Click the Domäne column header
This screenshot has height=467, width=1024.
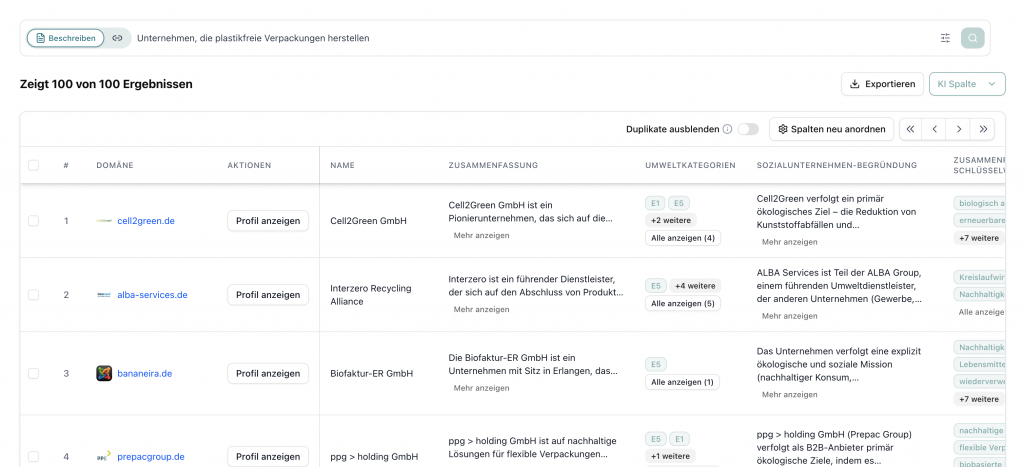(114, 165)
